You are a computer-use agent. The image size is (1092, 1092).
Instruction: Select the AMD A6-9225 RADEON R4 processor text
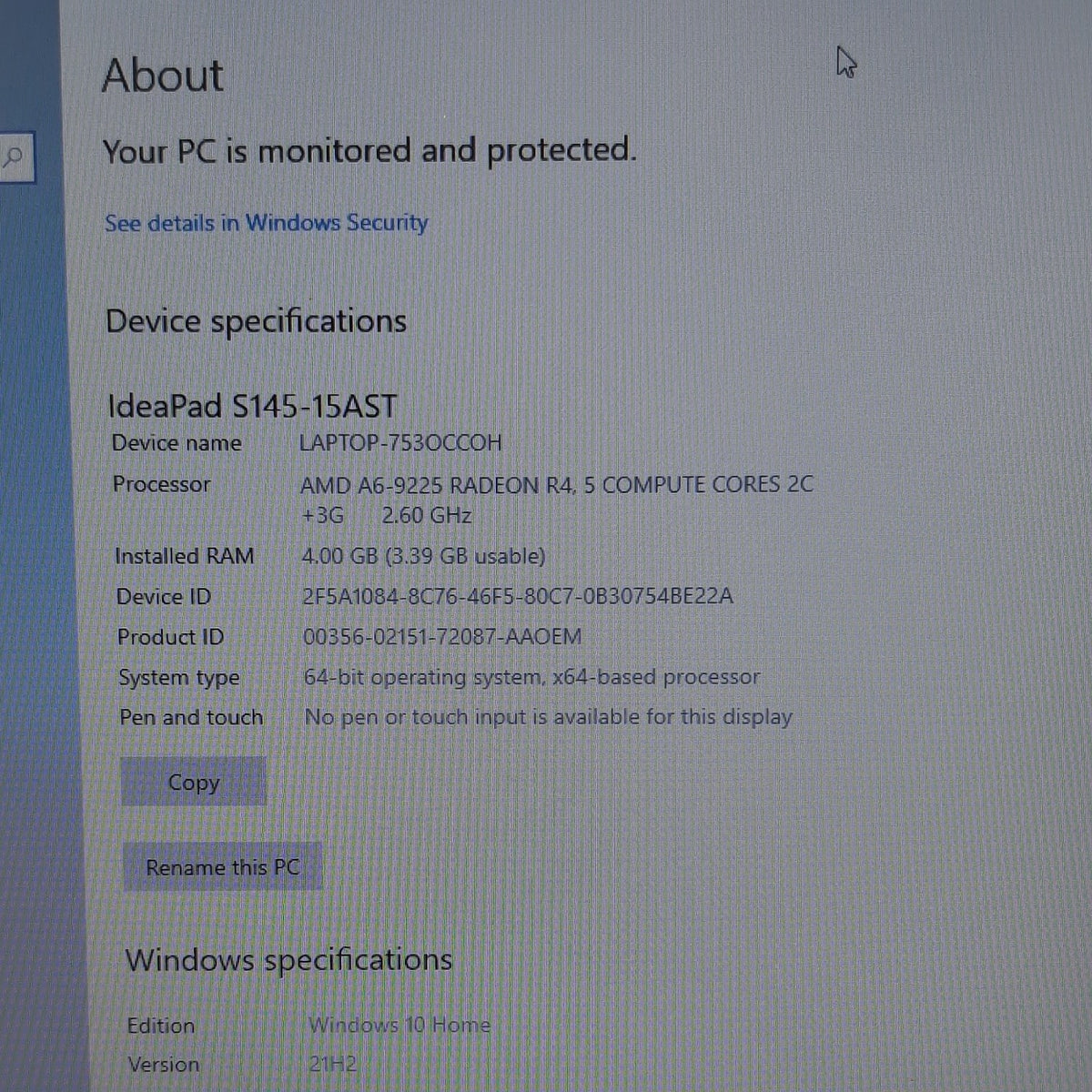(556, 484)
